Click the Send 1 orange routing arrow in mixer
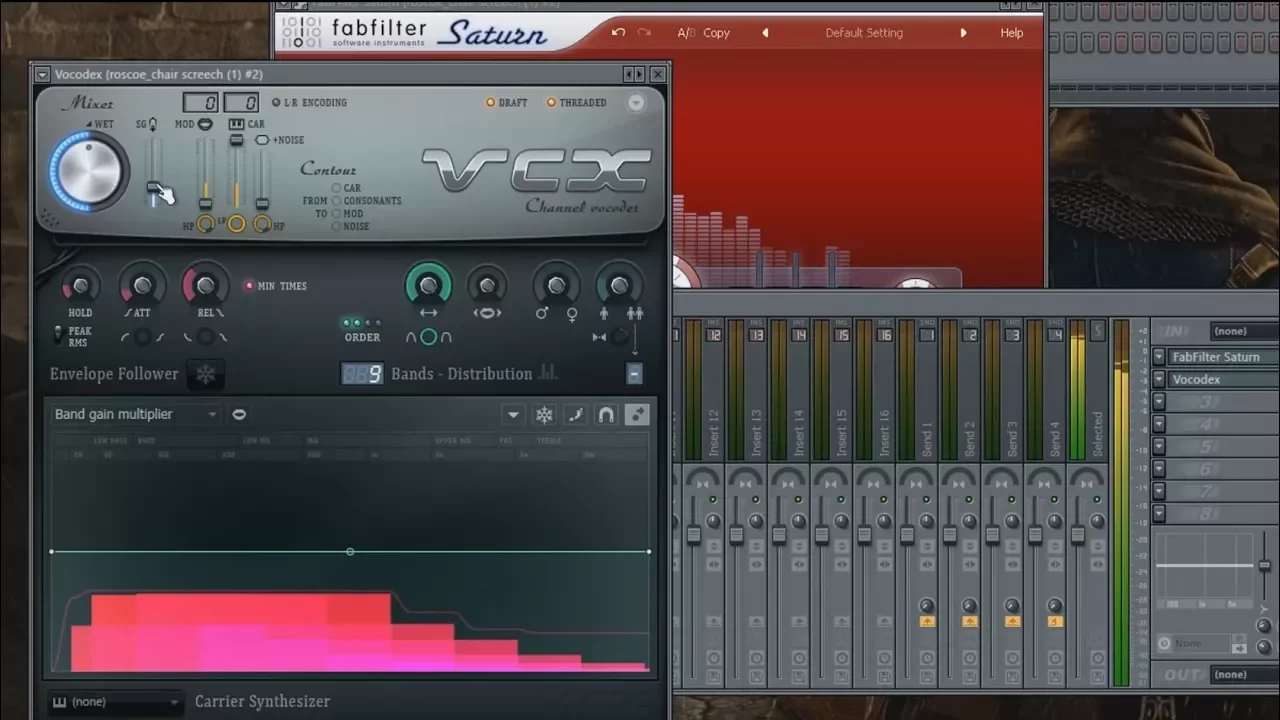 pos(927,621)
